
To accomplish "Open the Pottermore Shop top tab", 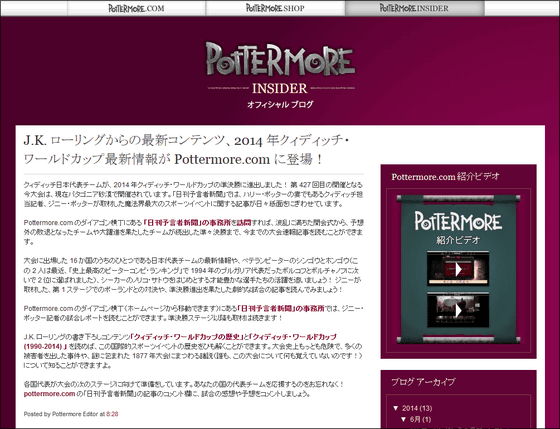I will [x=275, y=8].
